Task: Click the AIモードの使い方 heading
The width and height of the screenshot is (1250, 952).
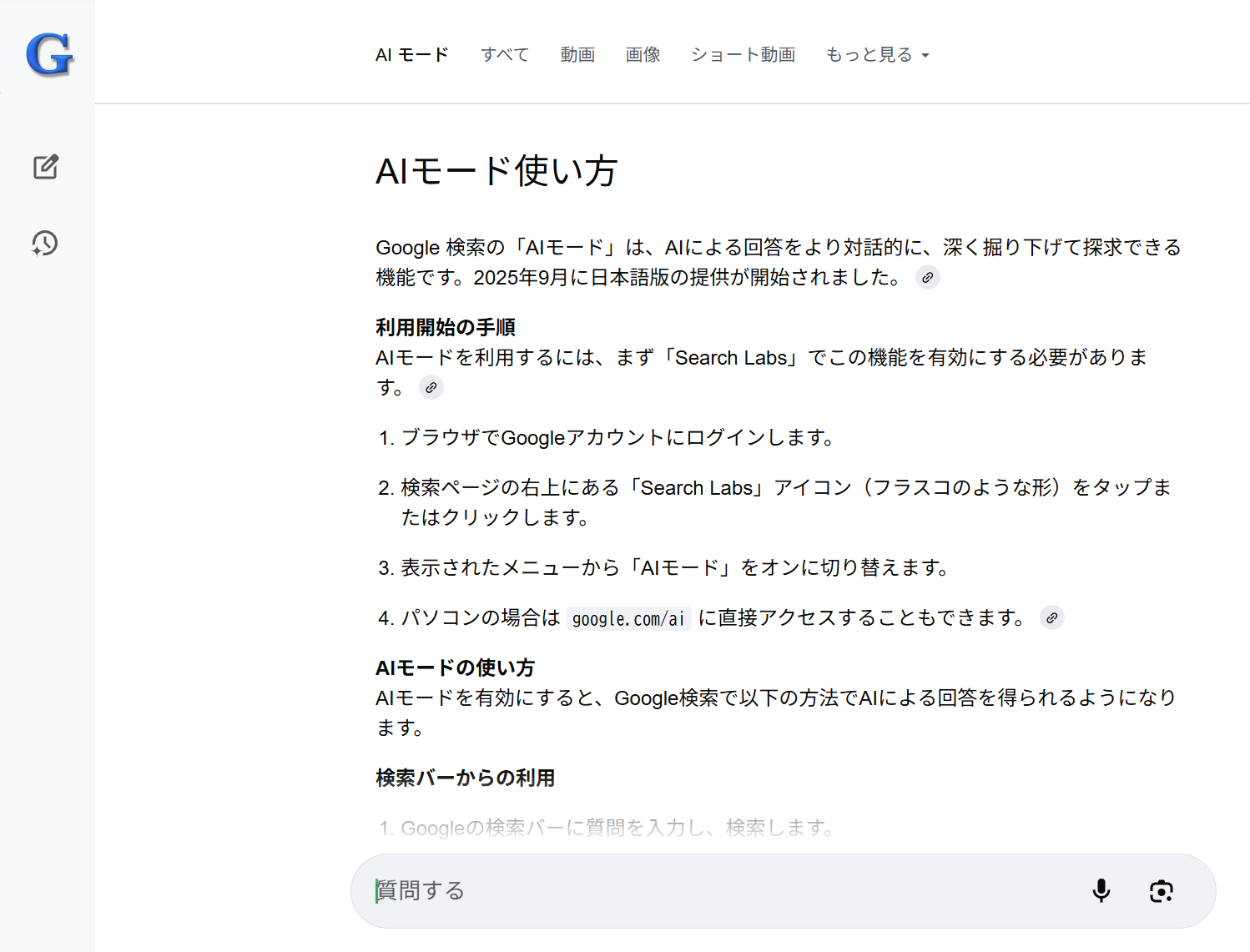Action: [455, 667]
